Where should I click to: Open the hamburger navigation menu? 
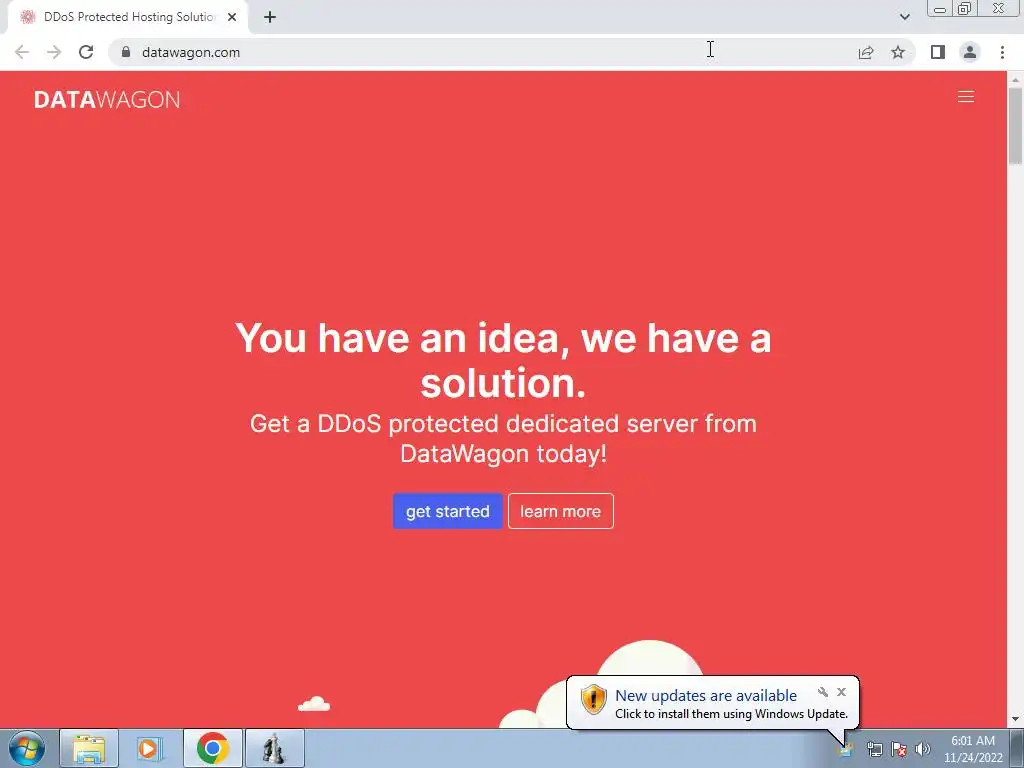coord(965,97)
